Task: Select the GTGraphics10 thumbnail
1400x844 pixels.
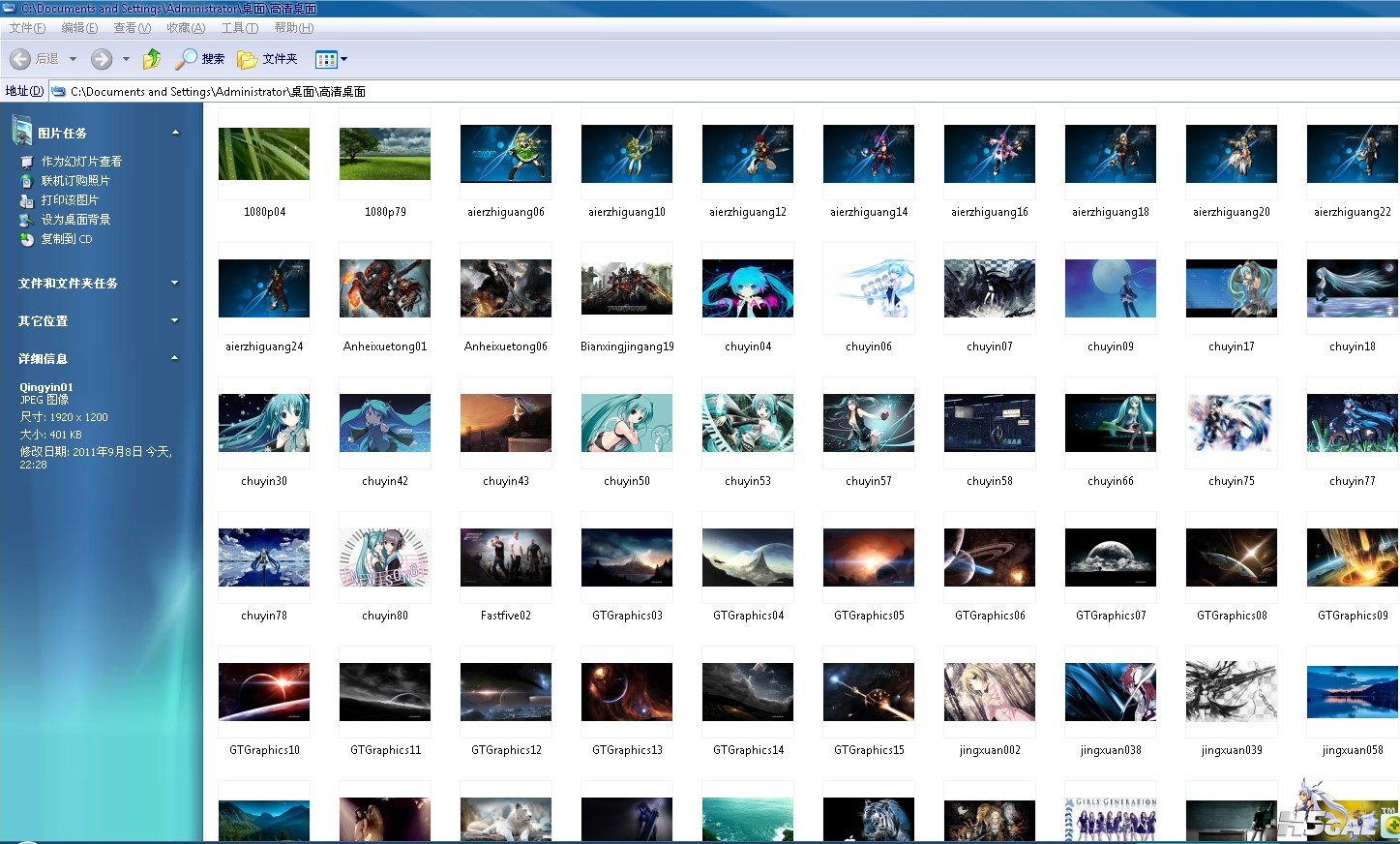Action: pos(264,692)
